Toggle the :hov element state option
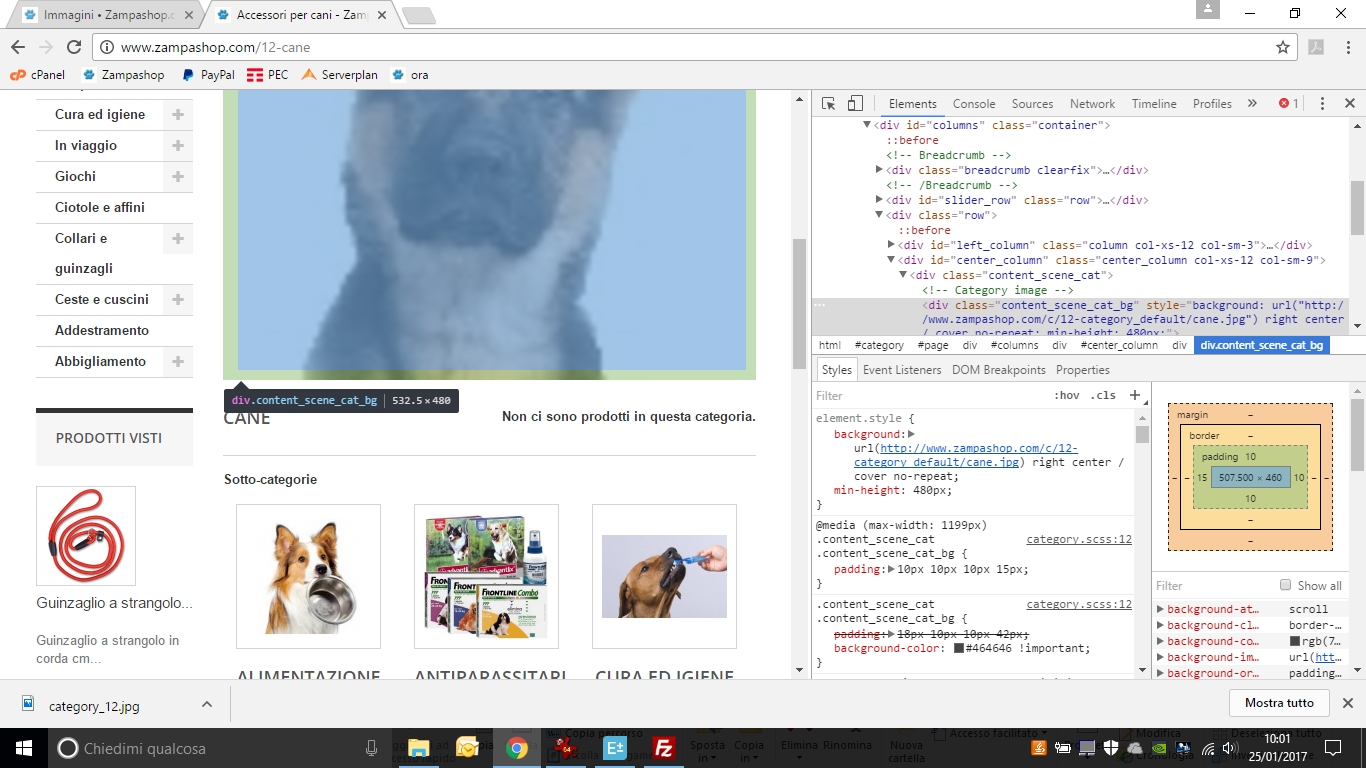The height and width of the screenshot is (768, 1366). (1067, 395)
